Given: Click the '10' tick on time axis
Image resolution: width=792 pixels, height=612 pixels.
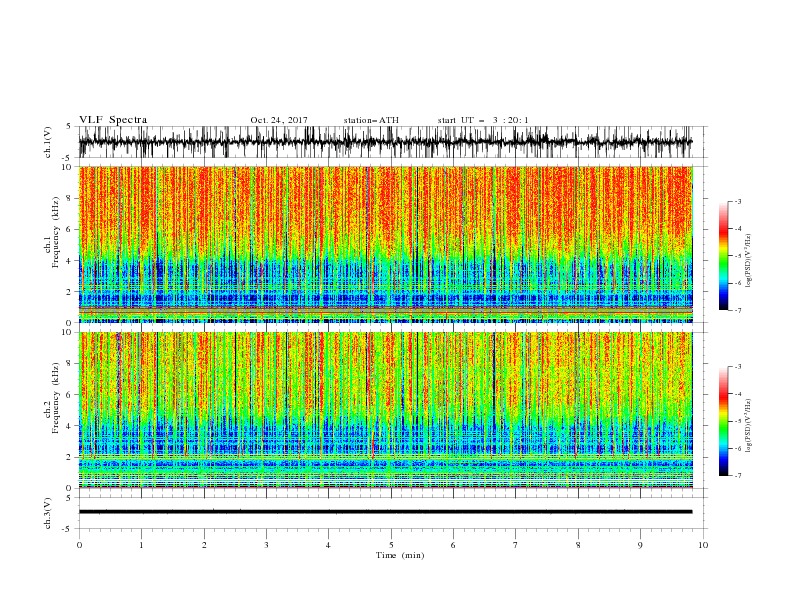Looking at the screenshot, I should click(x=703, y=545).
